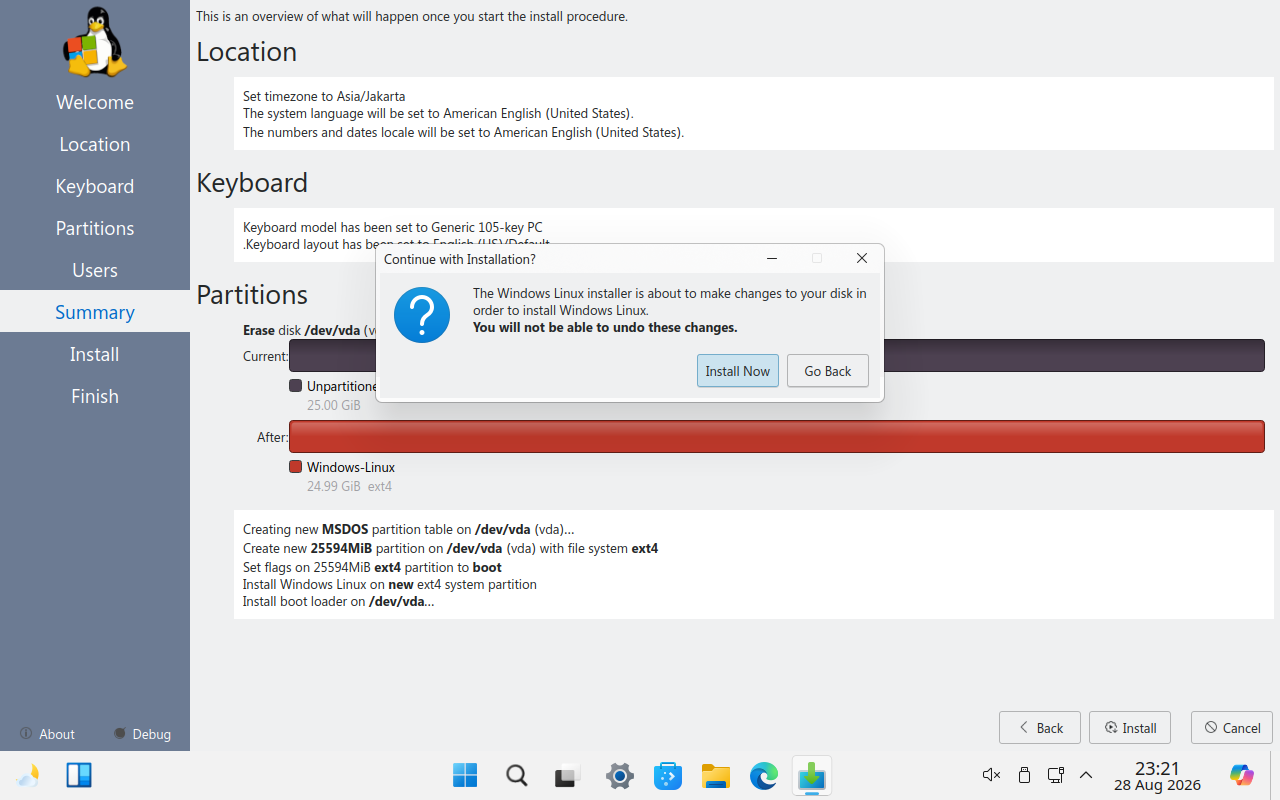The image size is (1280, 800).
Task: Select the Location step in sidebar
Action: click(95, 144)
